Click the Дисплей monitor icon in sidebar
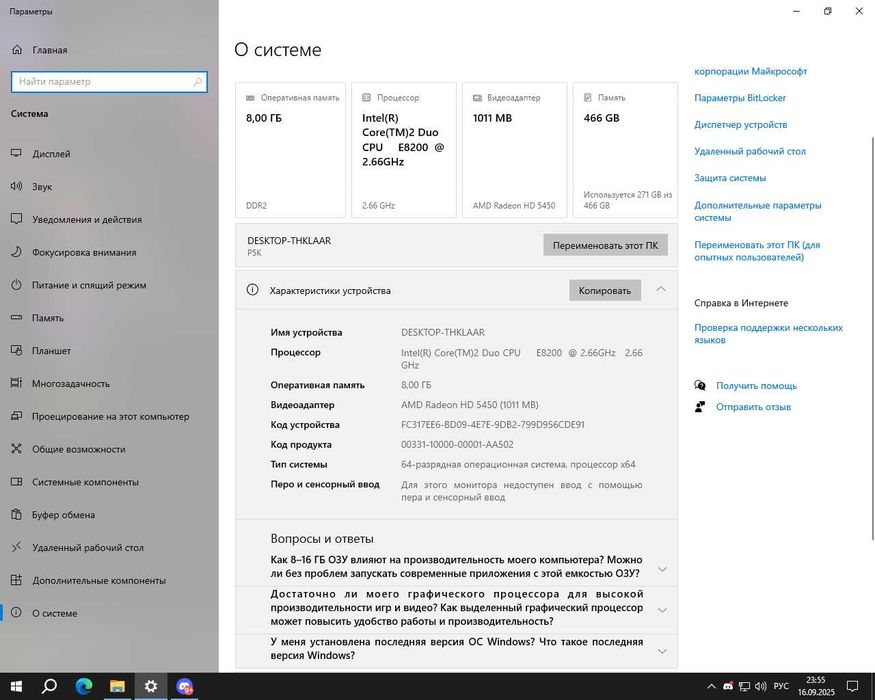The height and width of the screenshot is (700, 875). (16, 153)
